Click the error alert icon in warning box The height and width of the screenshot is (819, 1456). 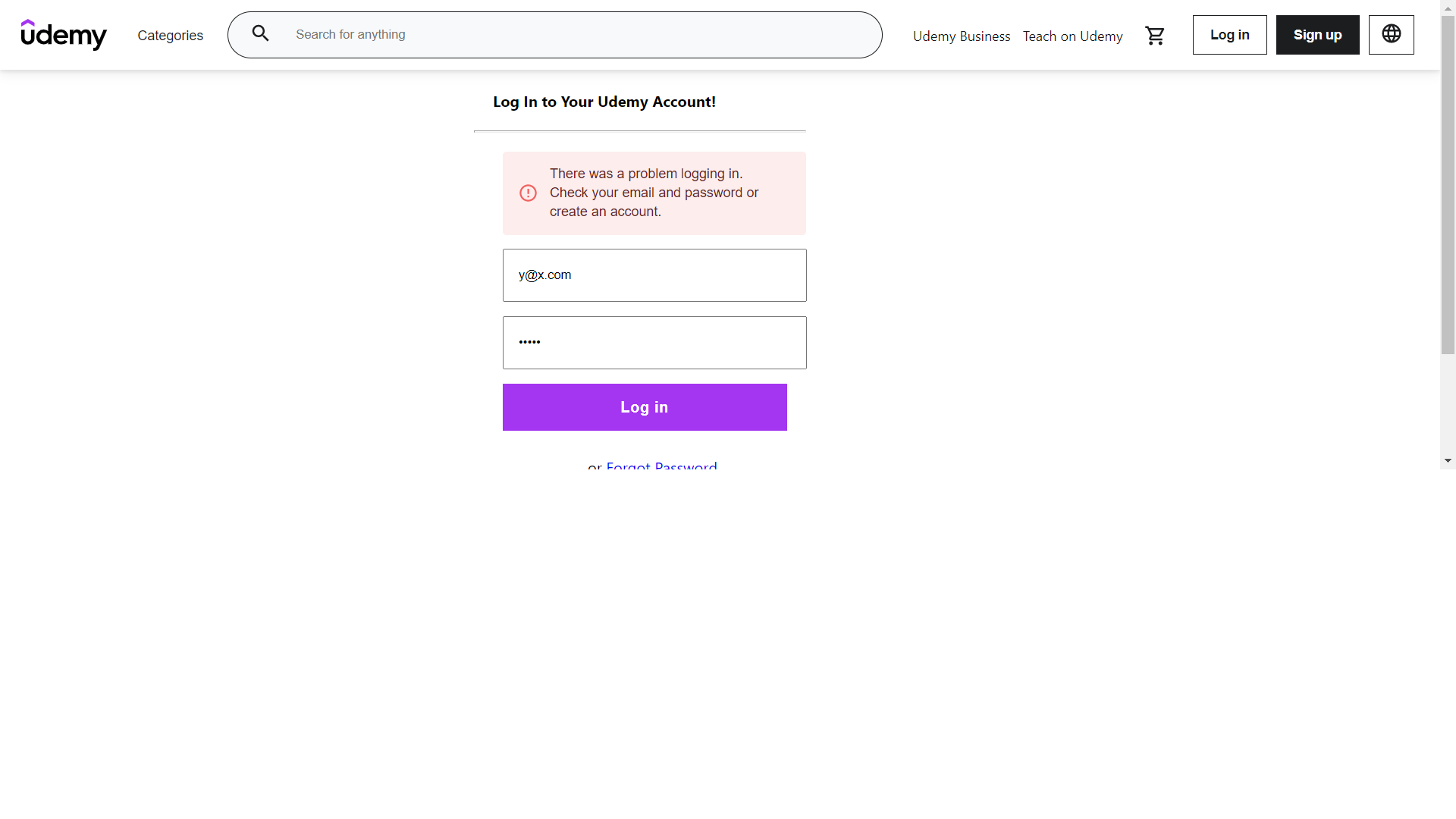528,193
